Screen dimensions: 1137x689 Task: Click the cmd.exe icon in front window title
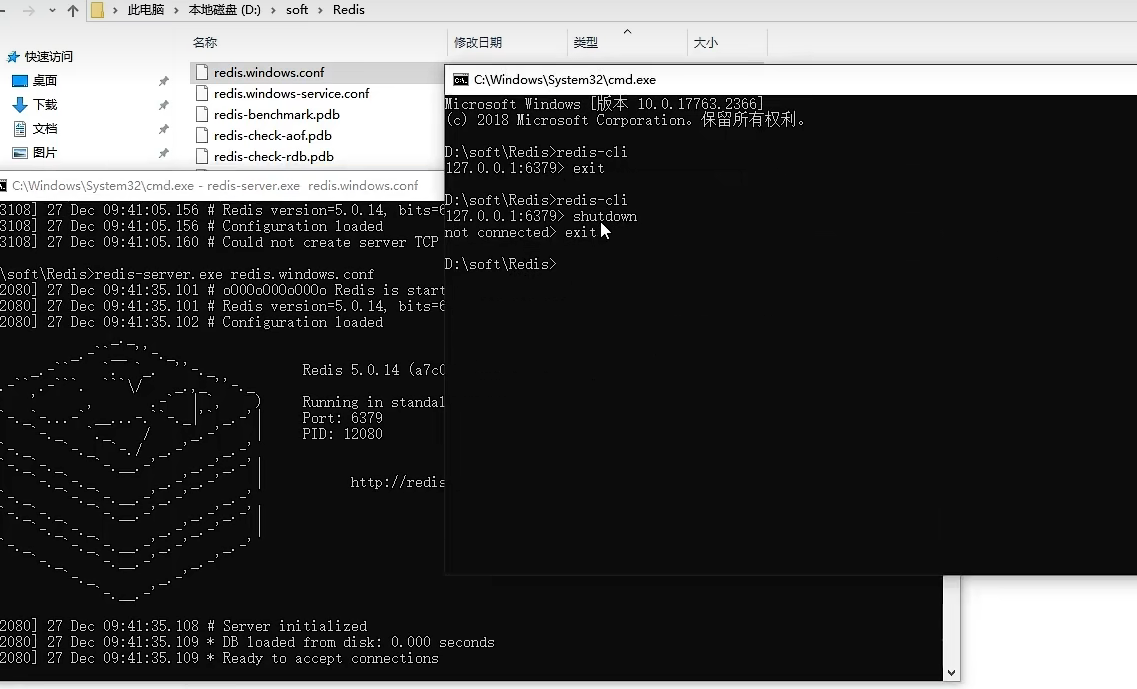pos(460,80)
